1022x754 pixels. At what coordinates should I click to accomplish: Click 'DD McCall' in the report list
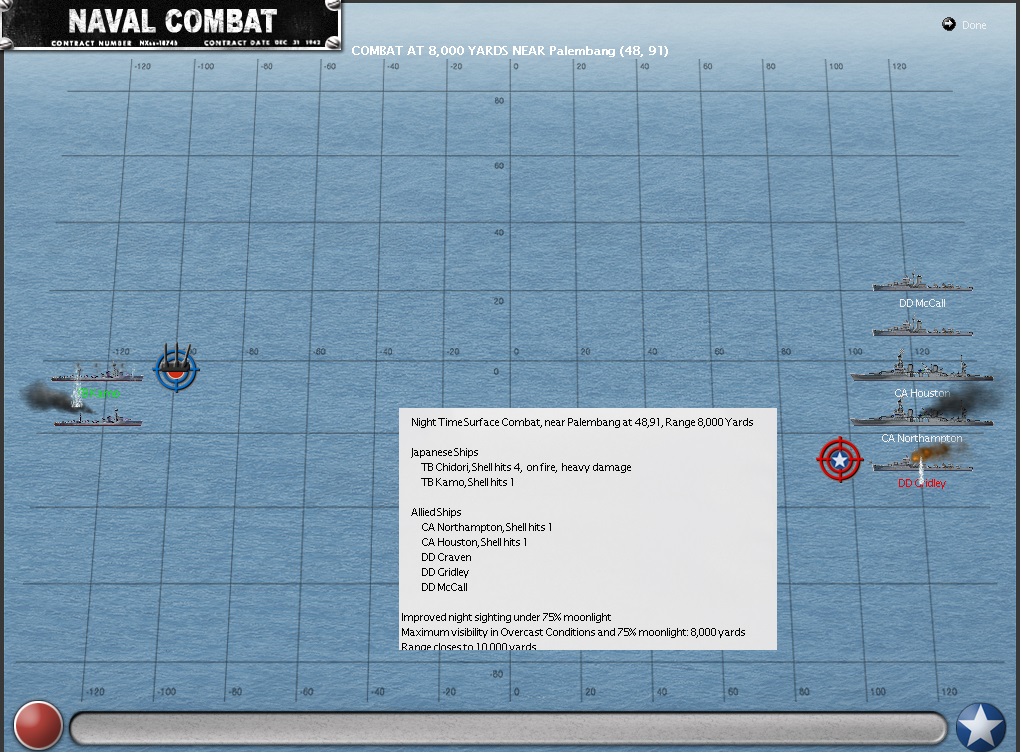pyautogui.click(x=444, y=587)
